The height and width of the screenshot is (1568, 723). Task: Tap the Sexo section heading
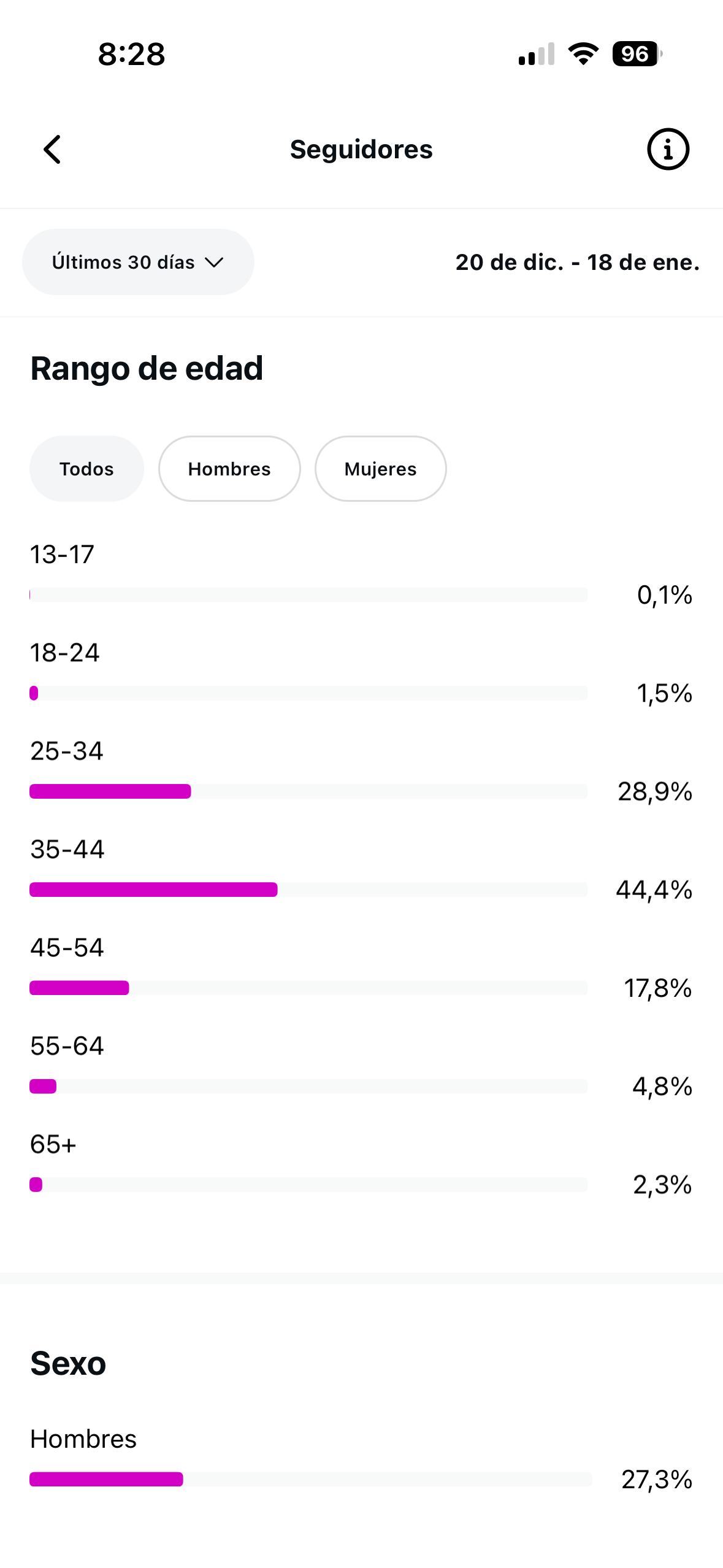(x=68, y=1364)
